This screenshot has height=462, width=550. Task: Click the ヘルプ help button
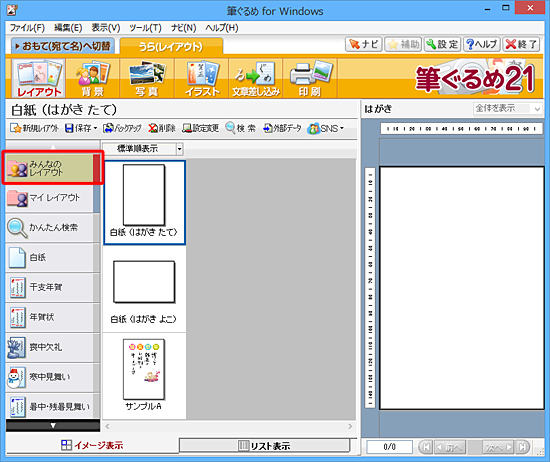click(482, 44)
